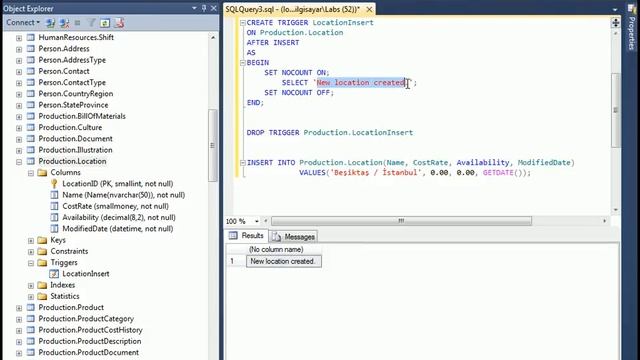The width and height of the screenshot is (640, 360).
Task: Click the Production.Culture table icon
Action: pyautogui.click(x=31, y=127)
